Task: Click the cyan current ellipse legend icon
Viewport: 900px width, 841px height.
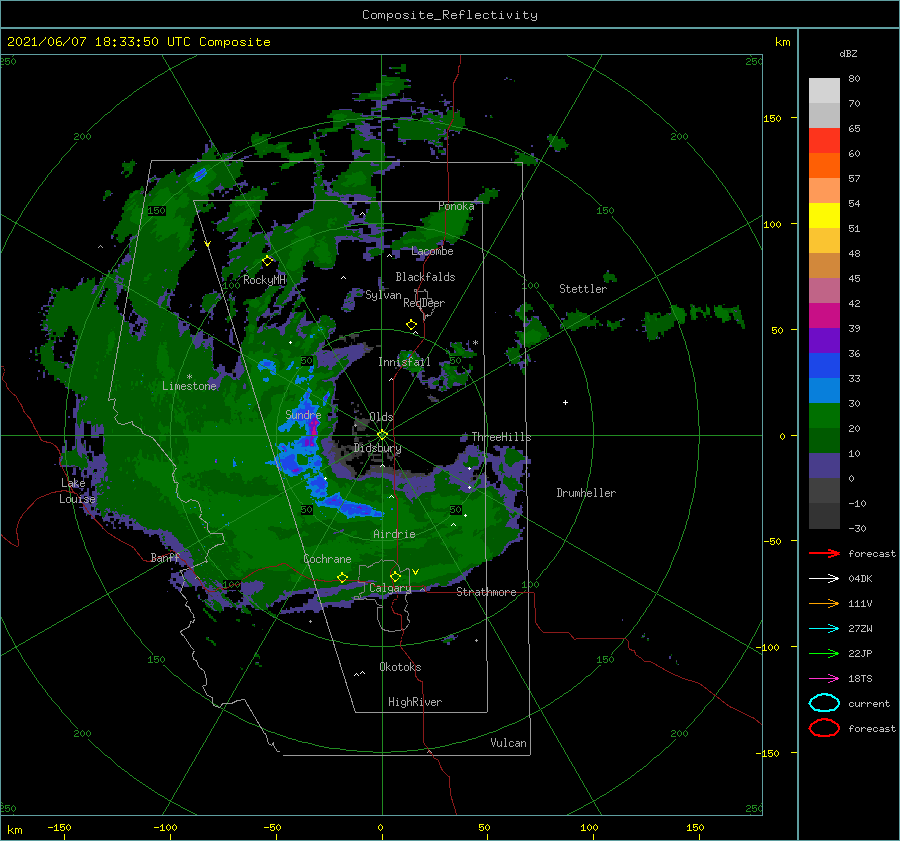Action: (824, 703)
